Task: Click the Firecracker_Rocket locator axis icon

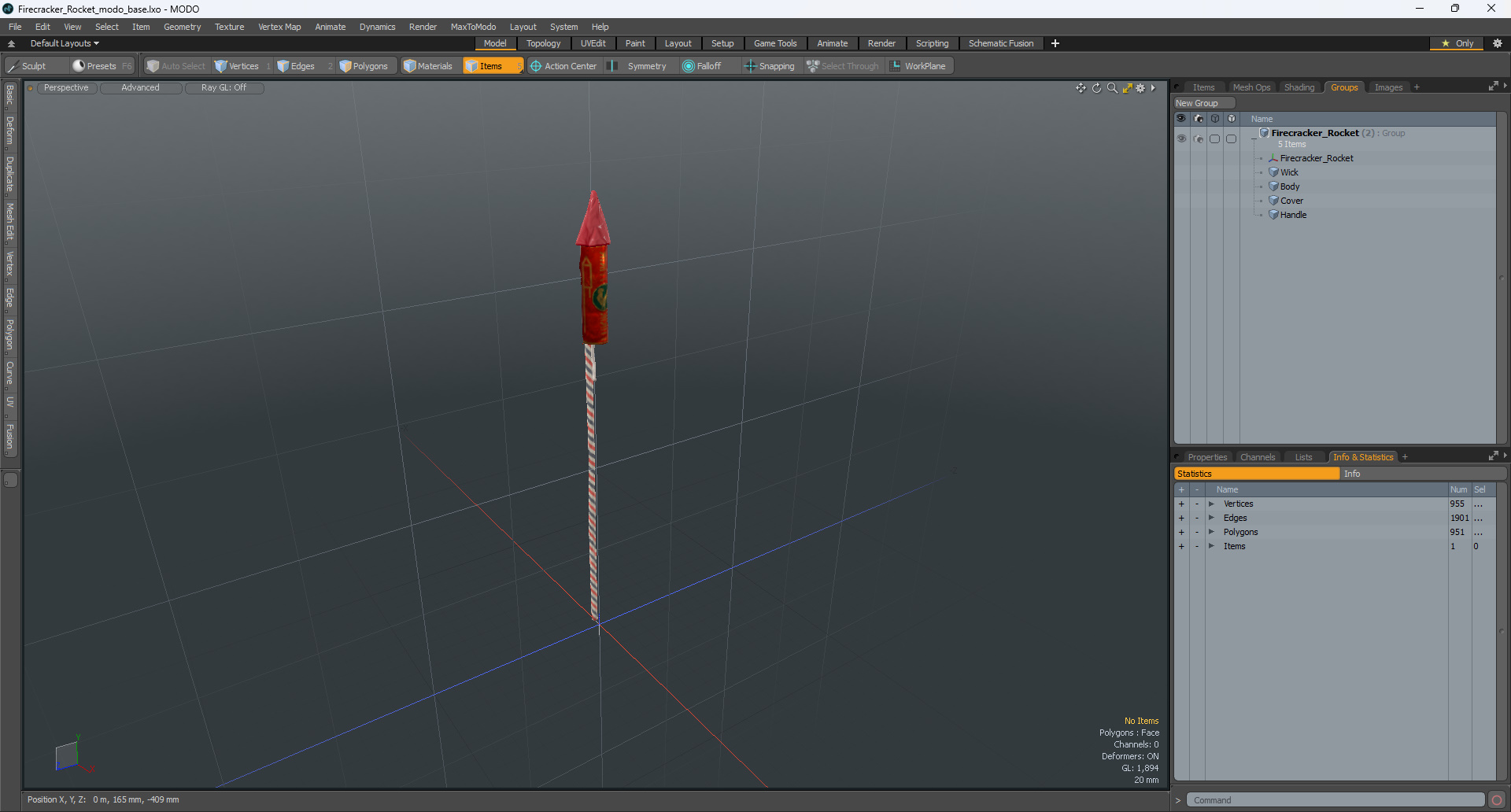Action: point(1273,158)
